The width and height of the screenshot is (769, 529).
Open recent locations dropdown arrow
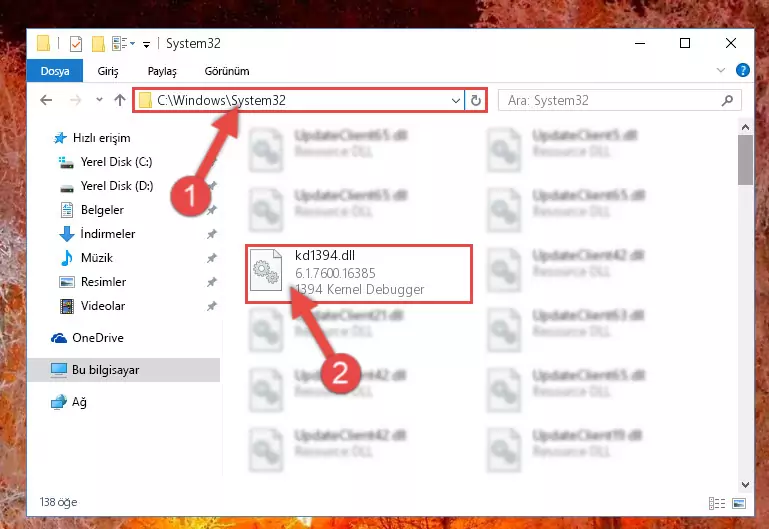pyautogui.click(x=99, y=100)
